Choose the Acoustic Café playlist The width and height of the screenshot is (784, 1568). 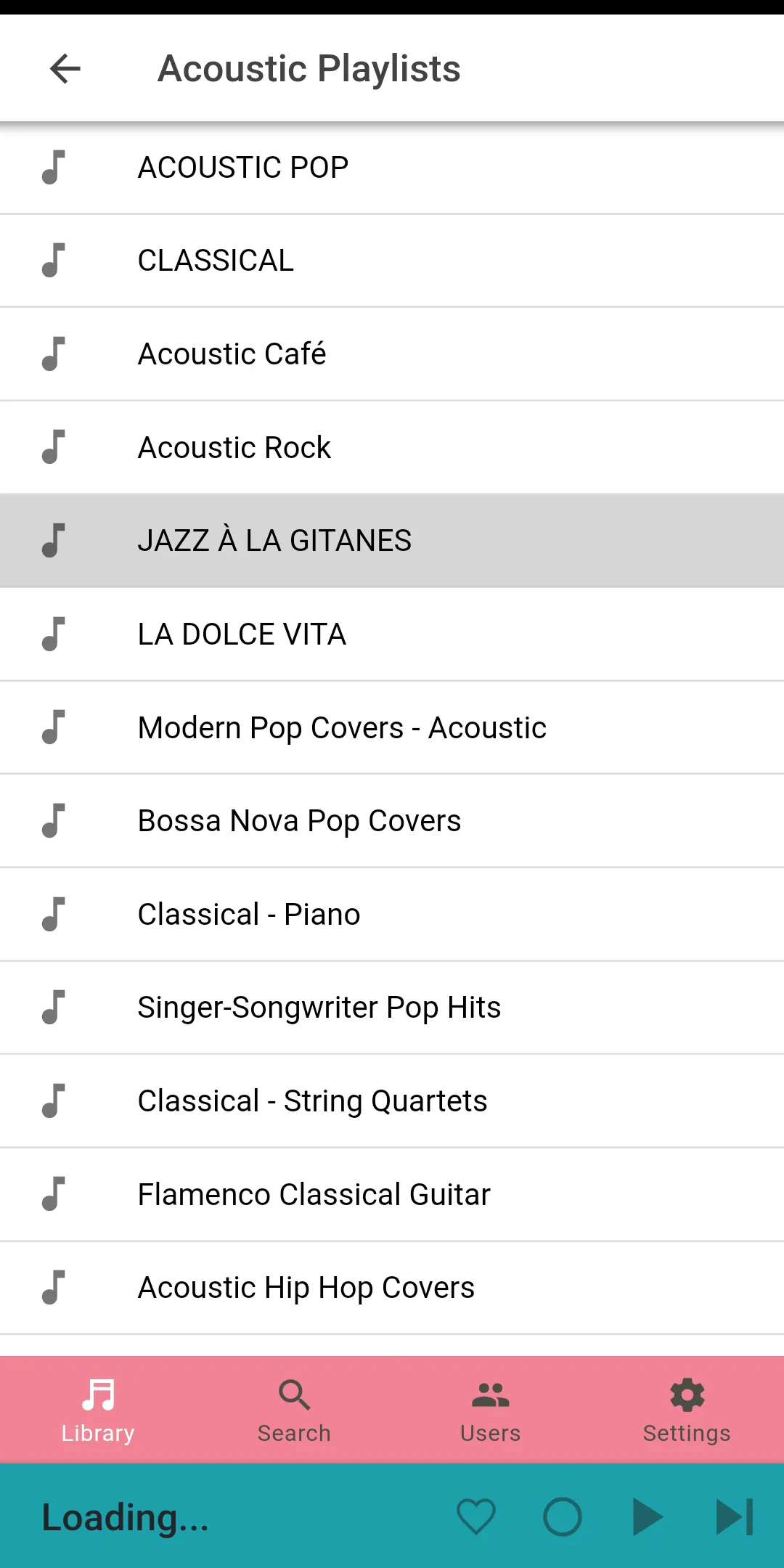pyautogui.click(x=392, y=354)
